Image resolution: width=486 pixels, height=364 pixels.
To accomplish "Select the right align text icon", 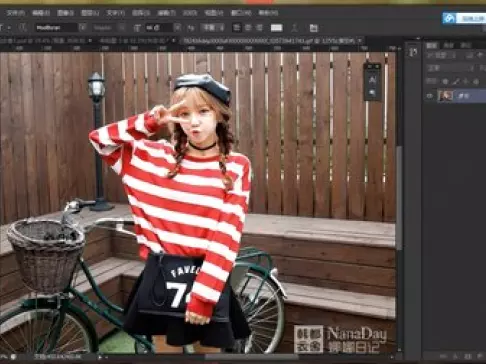I will click(259, 28).
